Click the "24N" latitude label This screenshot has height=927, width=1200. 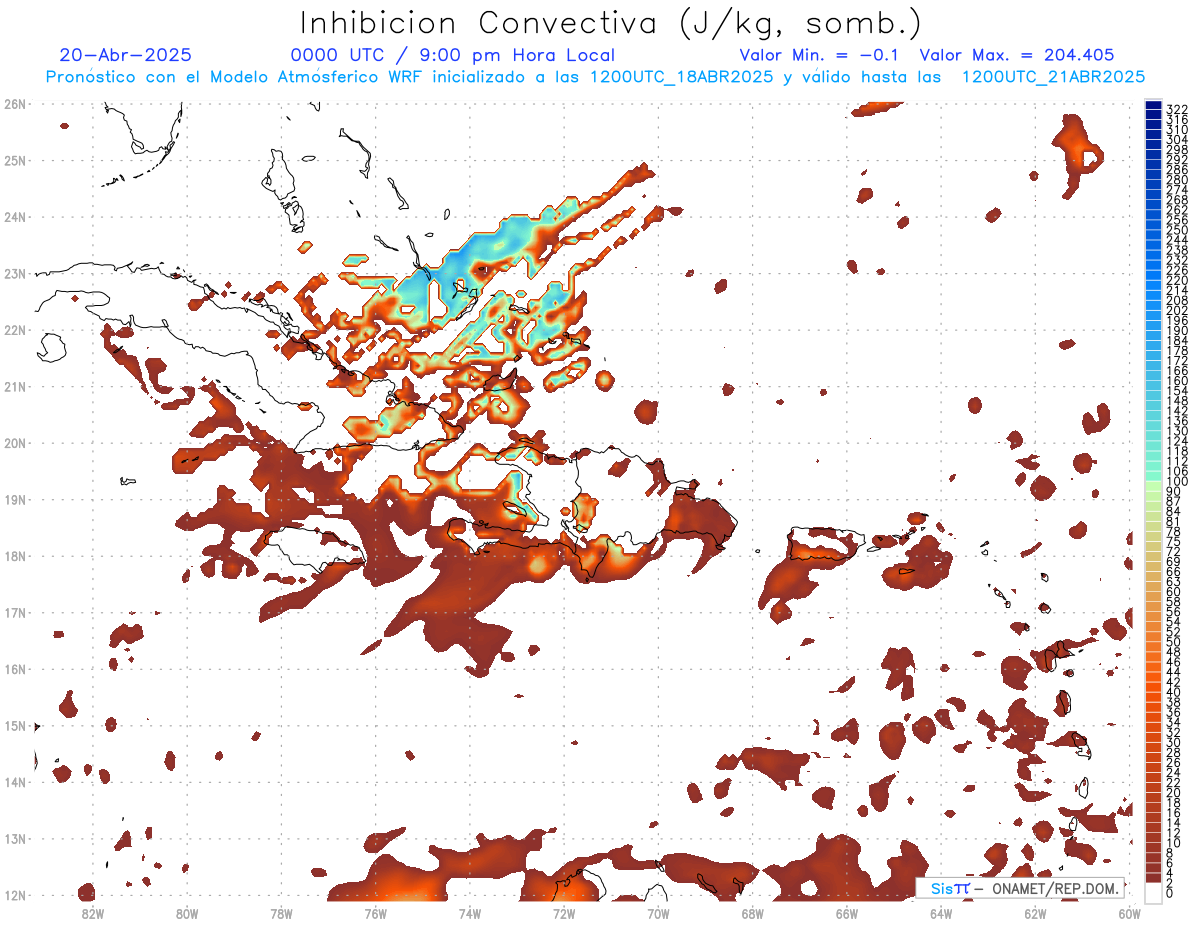click(x=14, y=217)
